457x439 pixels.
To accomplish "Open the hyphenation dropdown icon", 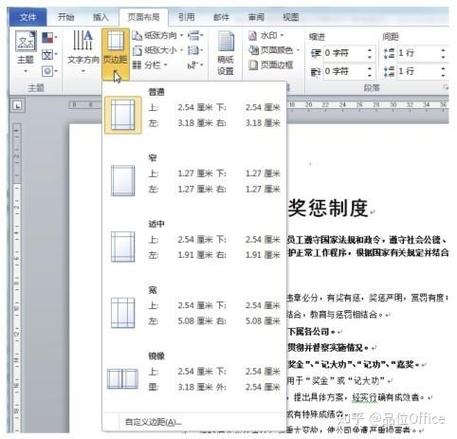I will (x=196, y=65).
